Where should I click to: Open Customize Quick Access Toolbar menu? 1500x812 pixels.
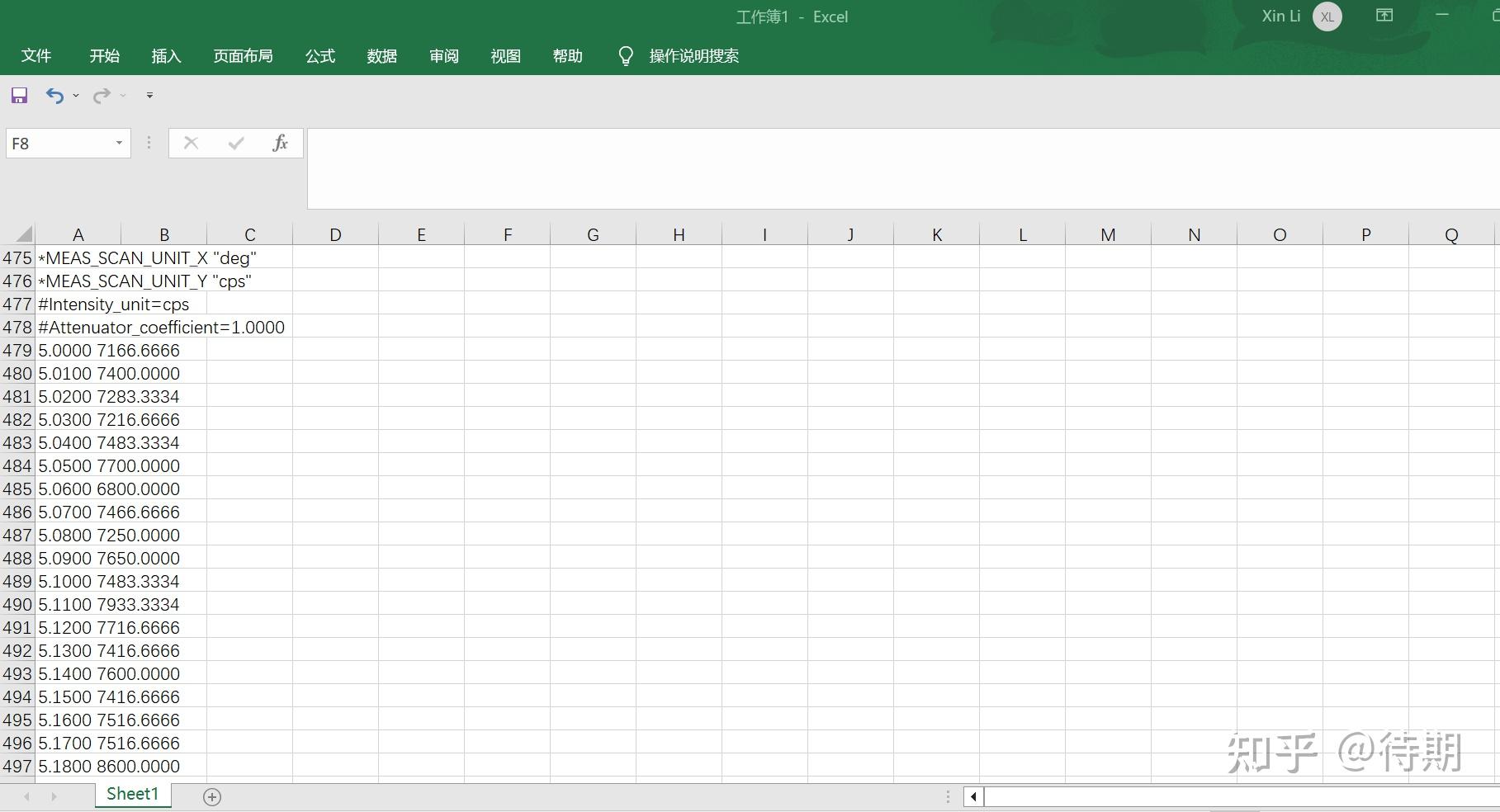[149, 95]
